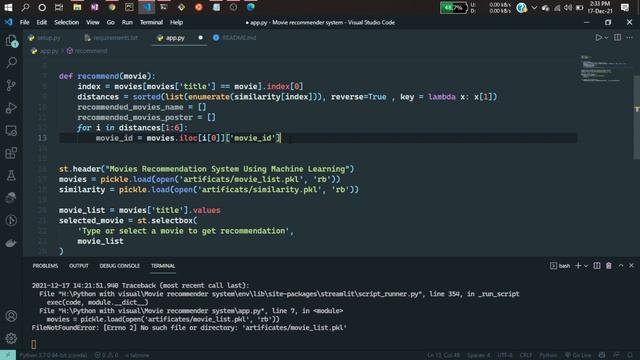This screenshot has height=360, width=640.
Task: Open the Windows action center icon
Action: (x=625, y=7)
